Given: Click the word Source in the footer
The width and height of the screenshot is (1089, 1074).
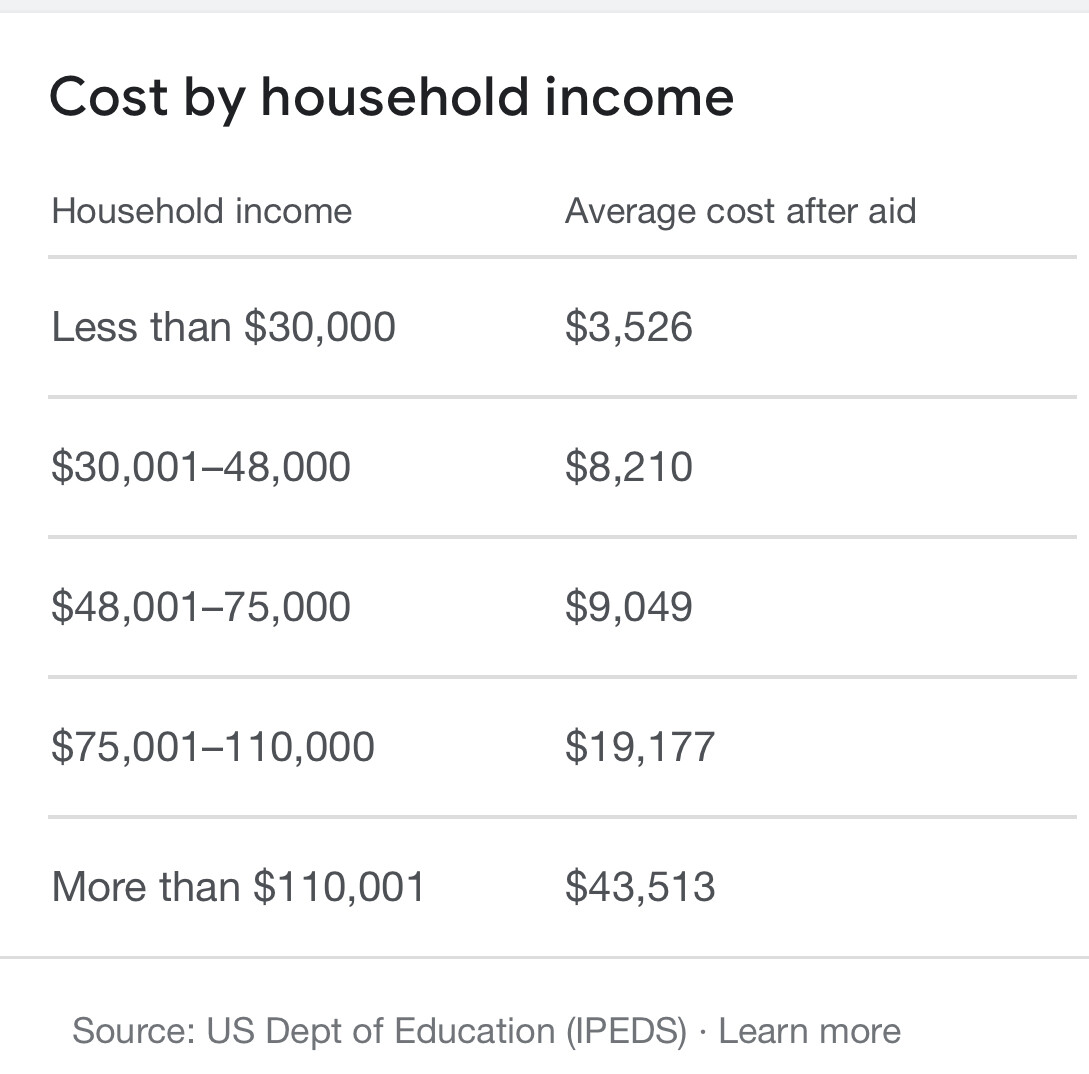Looking at the screenshot, I should [x=134, y=1031].
